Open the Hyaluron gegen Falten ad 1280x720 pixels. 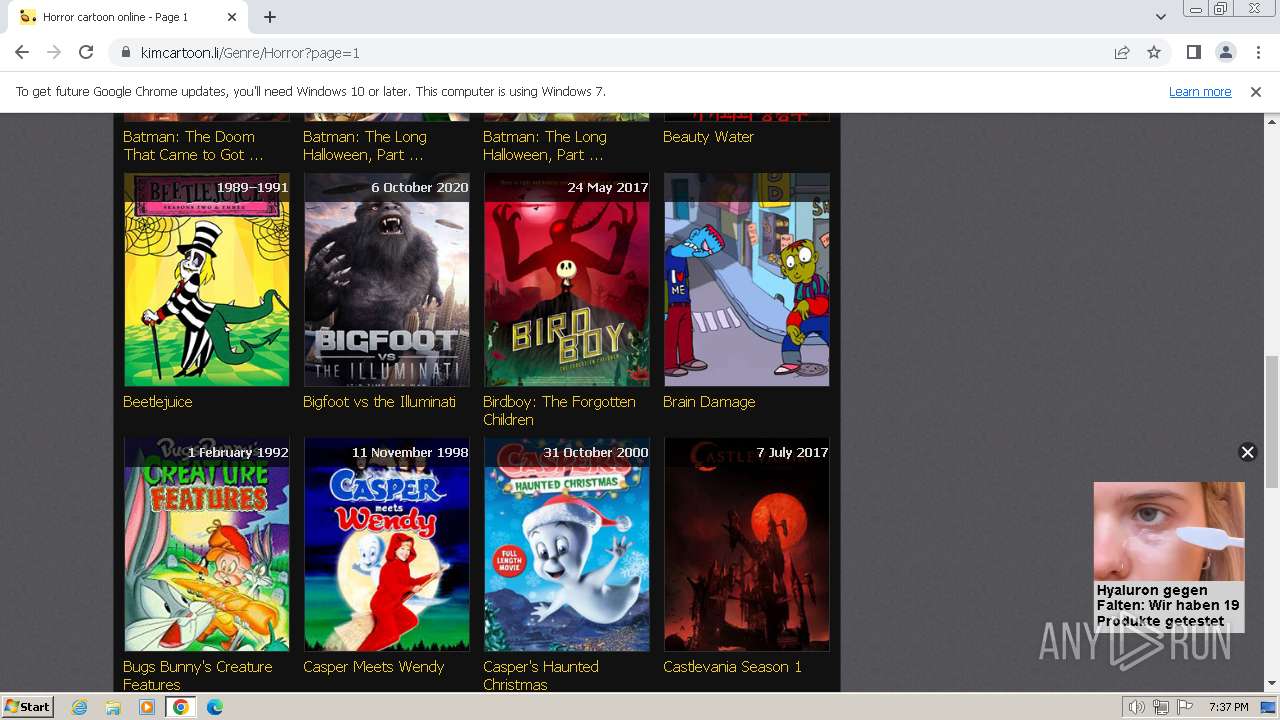point(1169,557)
